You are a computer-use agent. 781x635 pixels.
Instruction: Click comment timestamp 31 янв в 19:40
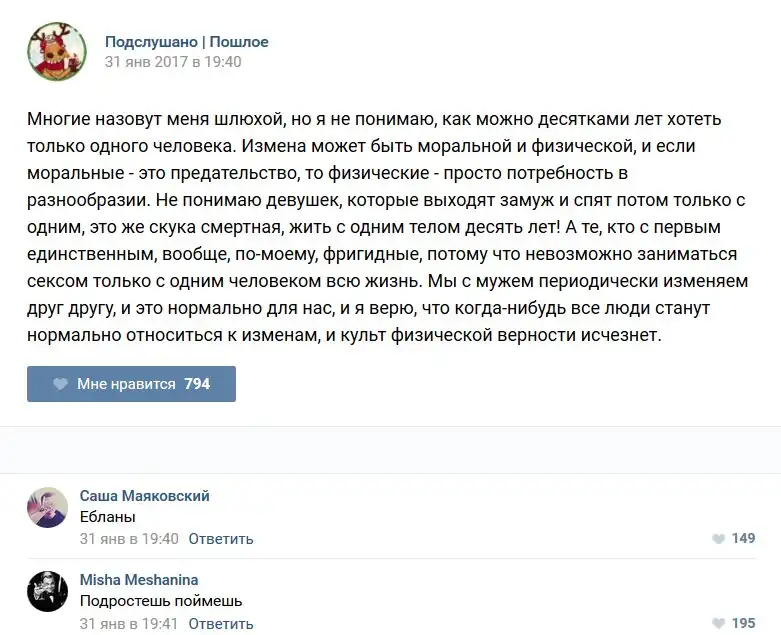coord(129,539)
